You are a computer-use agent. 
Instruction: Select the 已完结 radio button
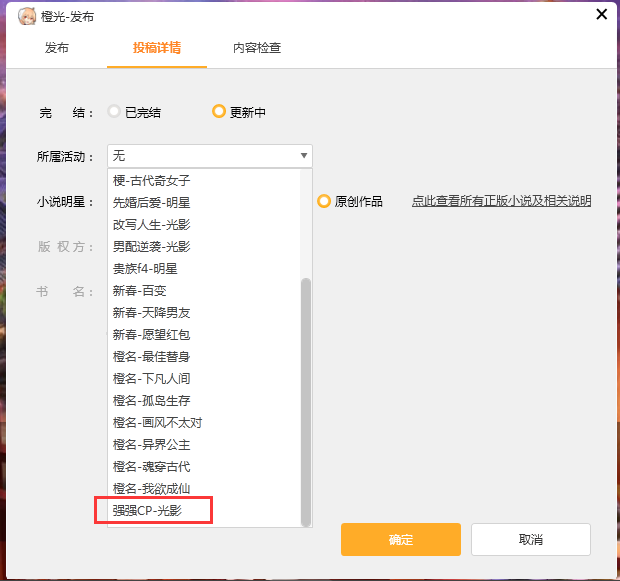[x=115, y=112]
